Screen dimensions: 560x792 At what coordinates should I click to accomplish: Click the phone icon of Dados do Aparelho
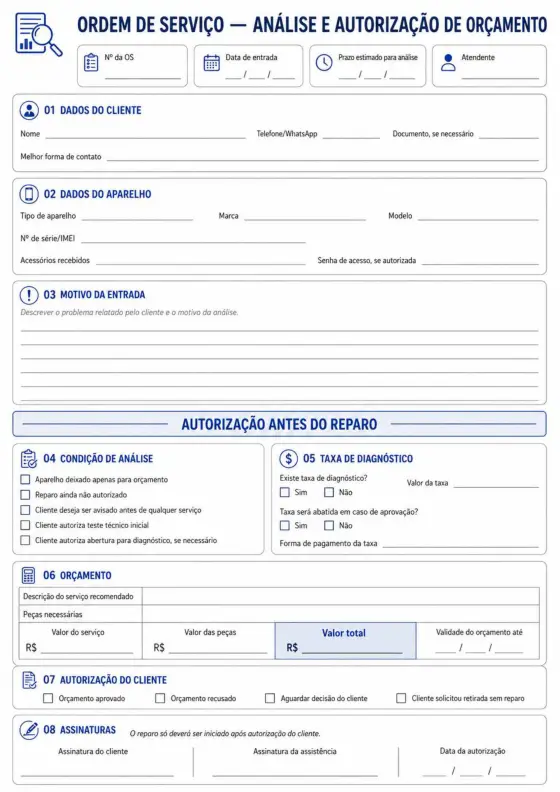pos(29,194)
